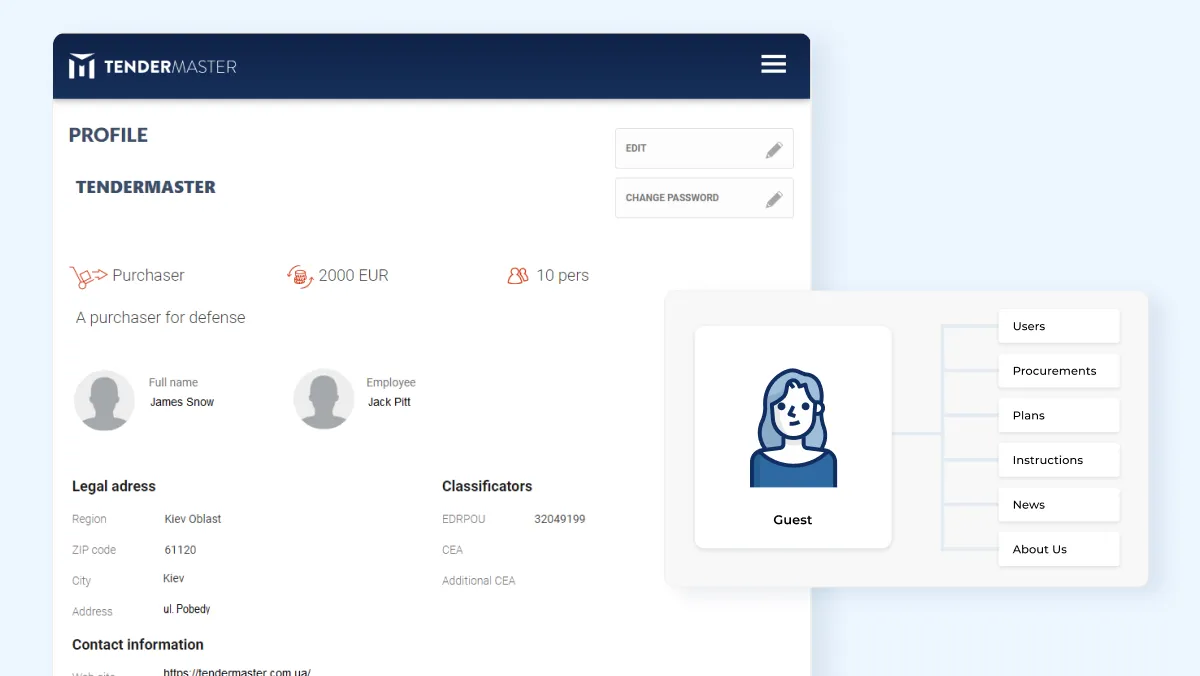The width and height of the screenshot is (1200, 676).
Task: Click the ZIP code value 61120
Action: [181, 550]
